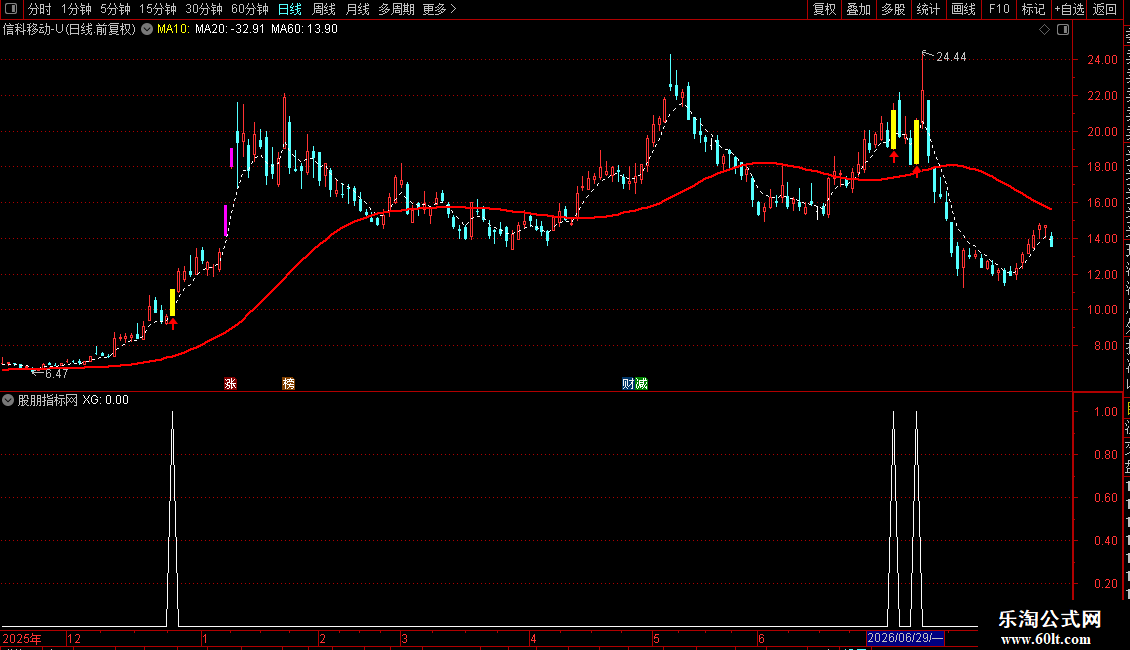Click the MA20: -32.91 value
The height and width of the screenshot is (650, 1130).
click(230, 29)
